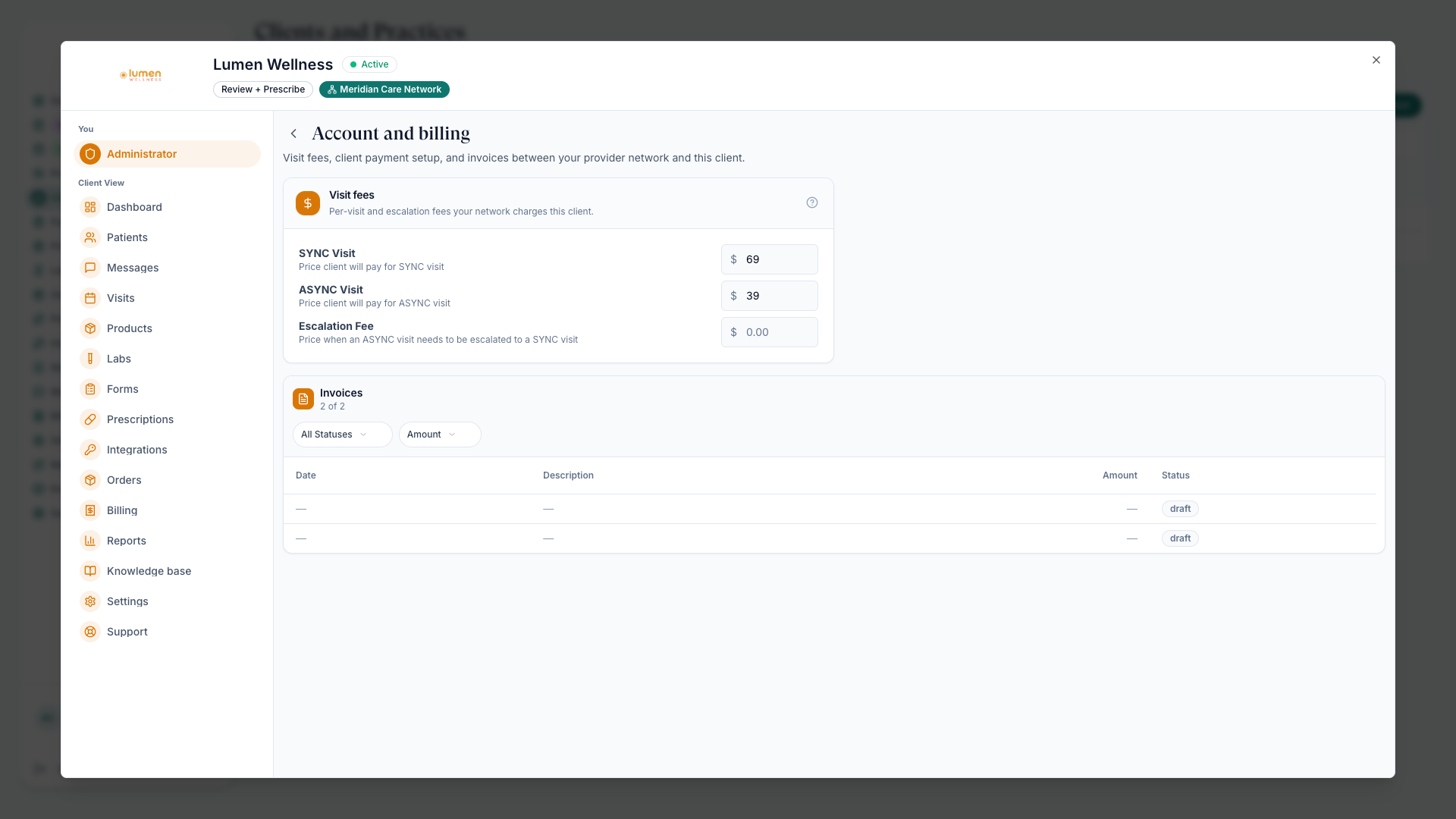Open the Billing section label

[122, 510]
